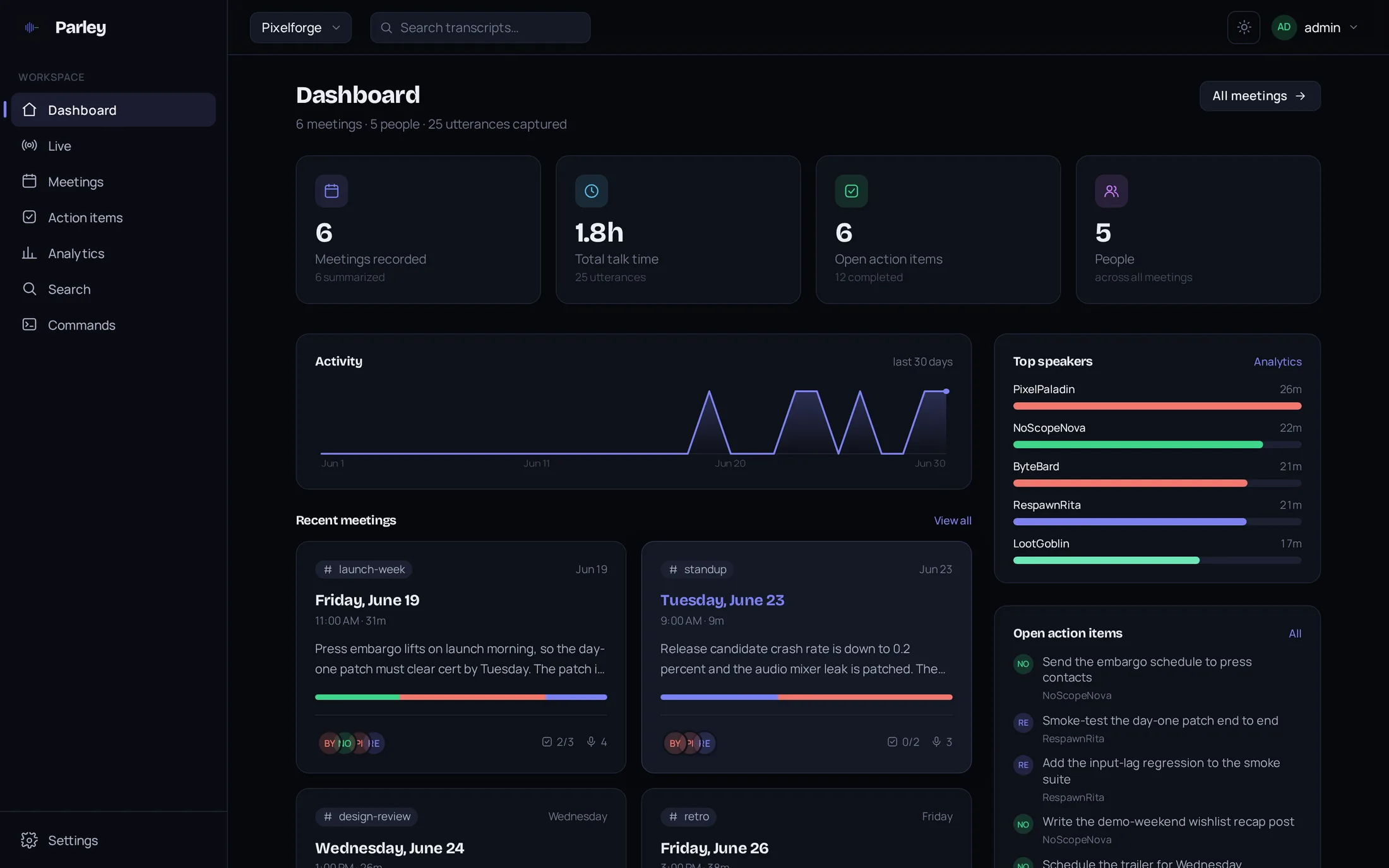Click the 0/2 action items icon
1389x868 pixels.
(892, 742)
